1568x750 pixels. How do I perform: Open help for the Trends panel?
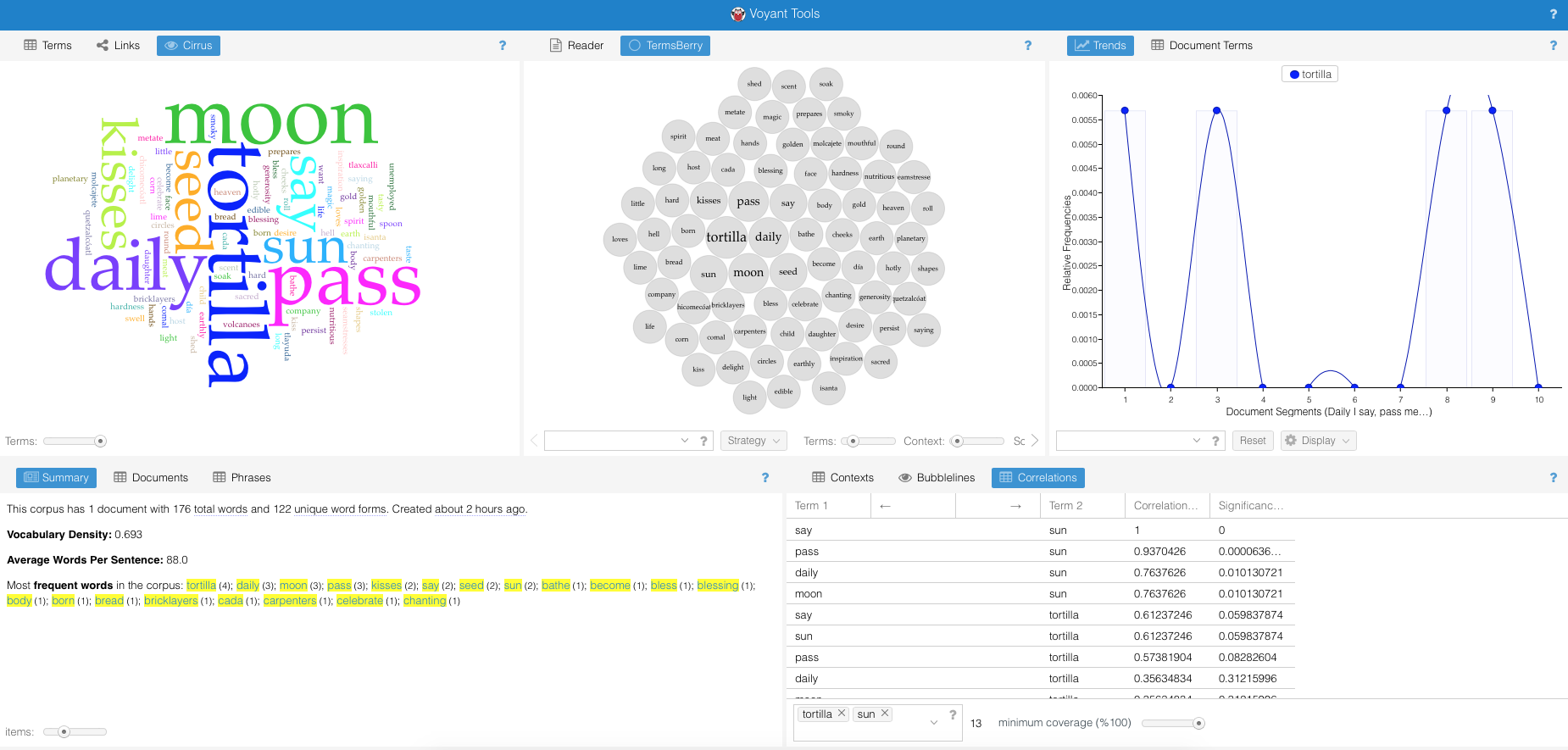pyautogui.click(x=1553, y=46)
